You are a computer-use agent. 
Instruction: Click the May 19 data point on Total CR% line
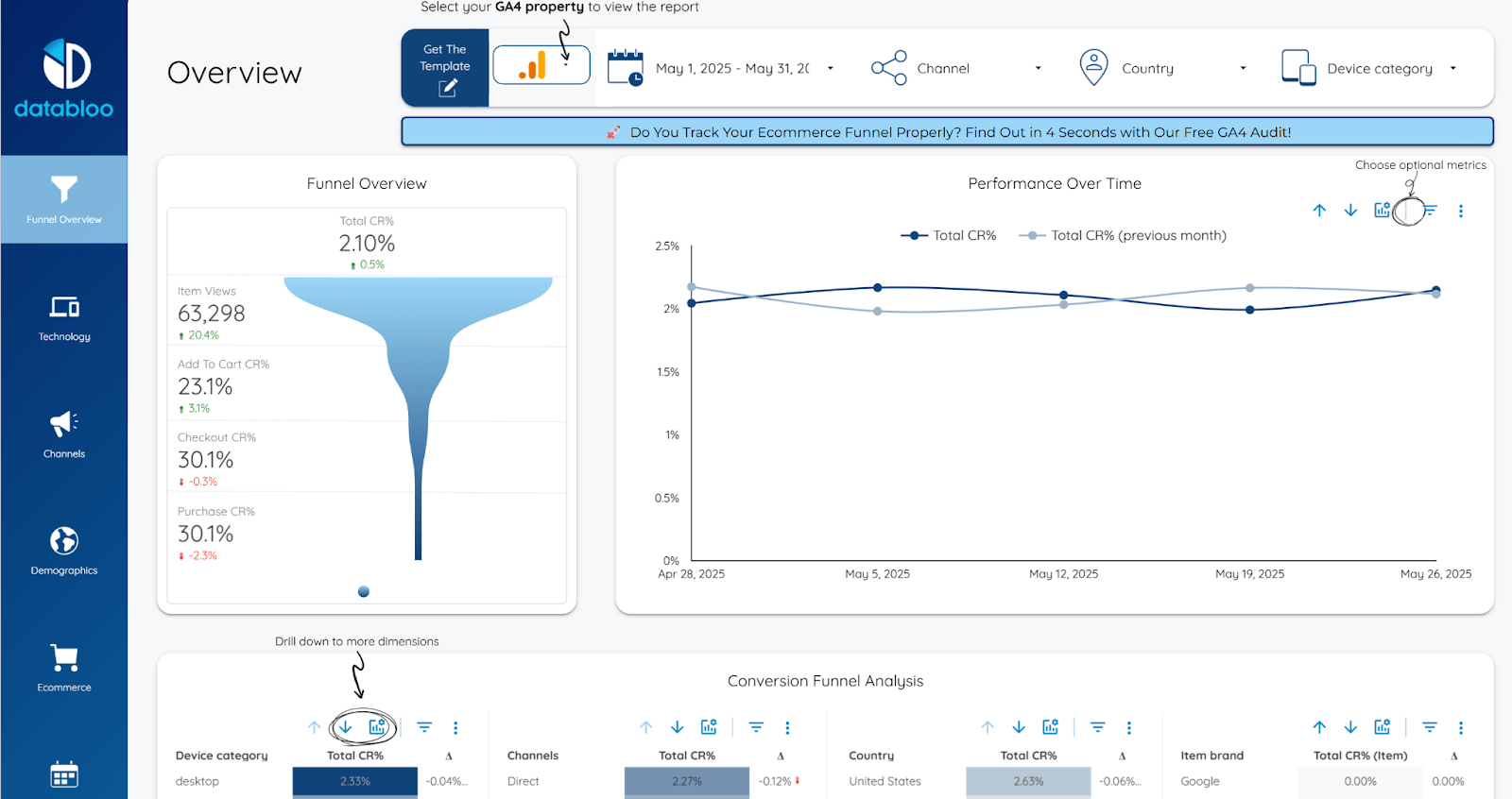(x=1250, y=310)
